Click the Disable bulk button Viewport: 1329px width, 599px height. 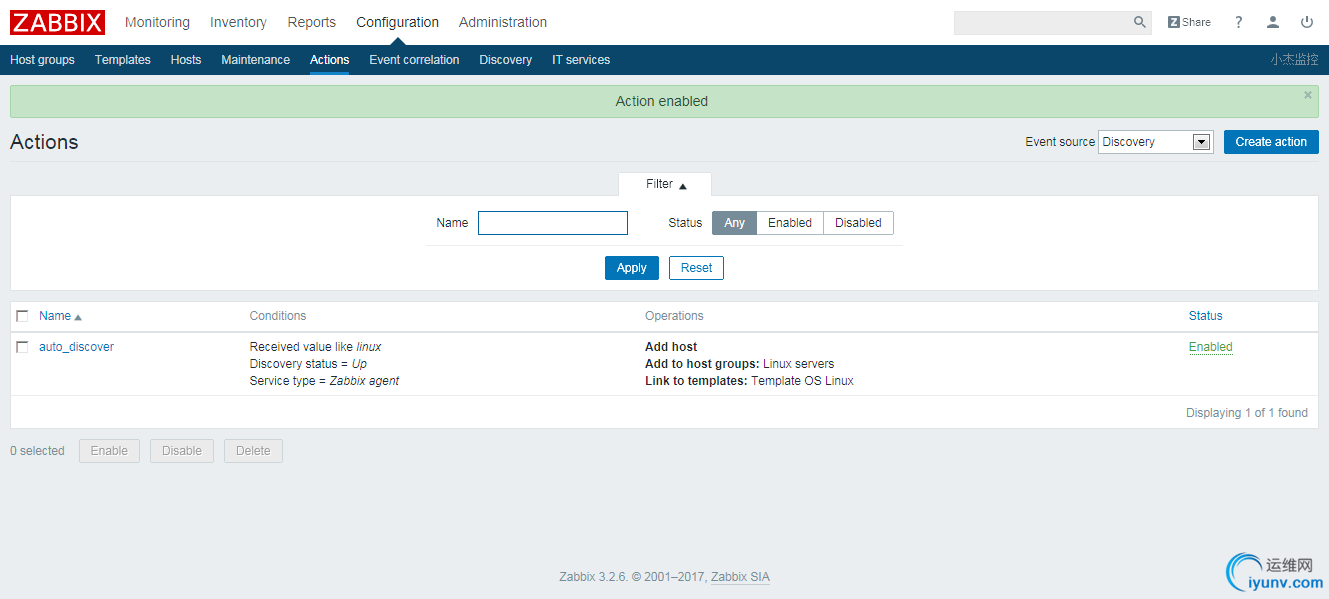coord(182,451)
